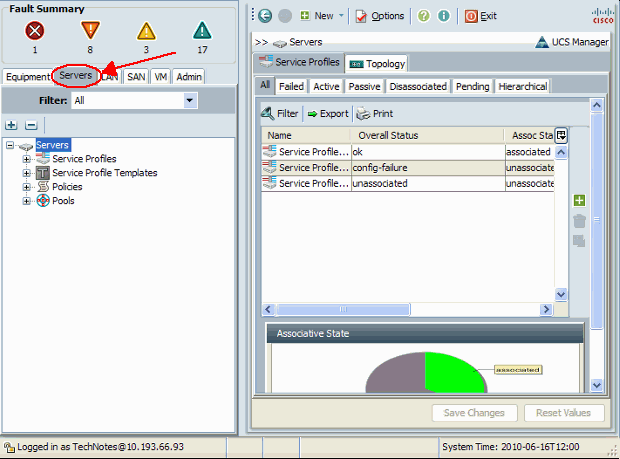This screenshot has width=620, height=459.
Task: Open the New dropdown arrow
Action: [x=341, y=16]
